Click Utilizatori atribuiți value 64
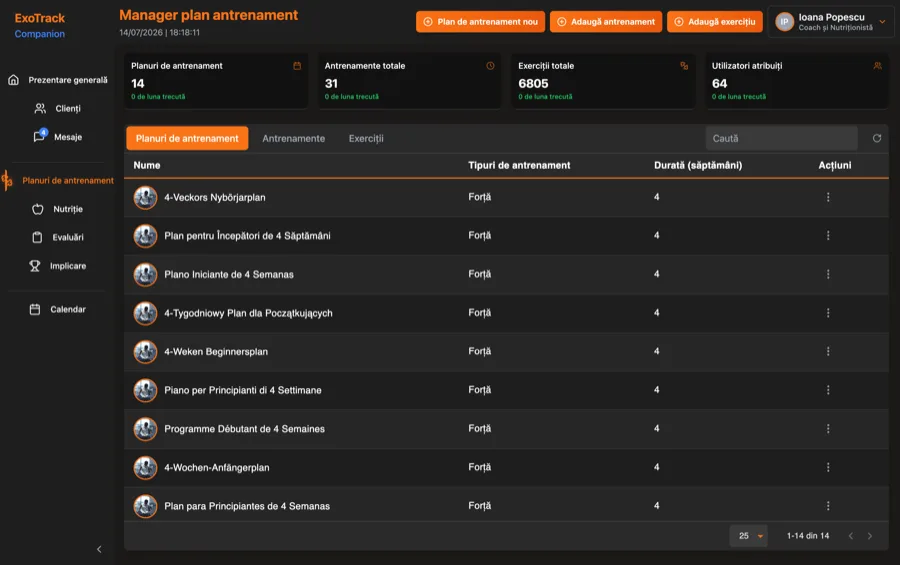Viewport: 900px width, 565px height. [x=719, y=84]
